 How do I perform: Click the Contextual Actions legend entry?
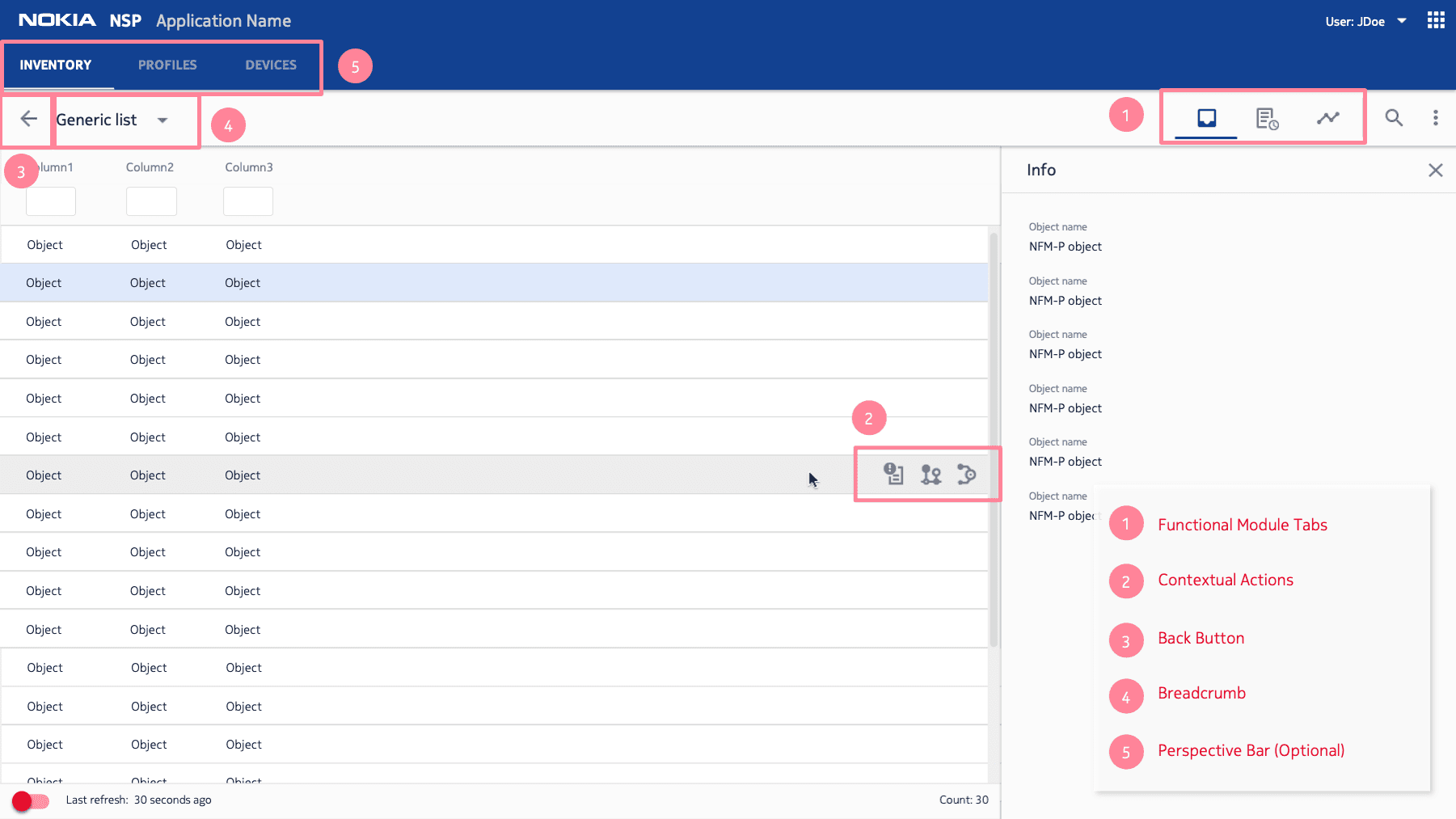1225,580
